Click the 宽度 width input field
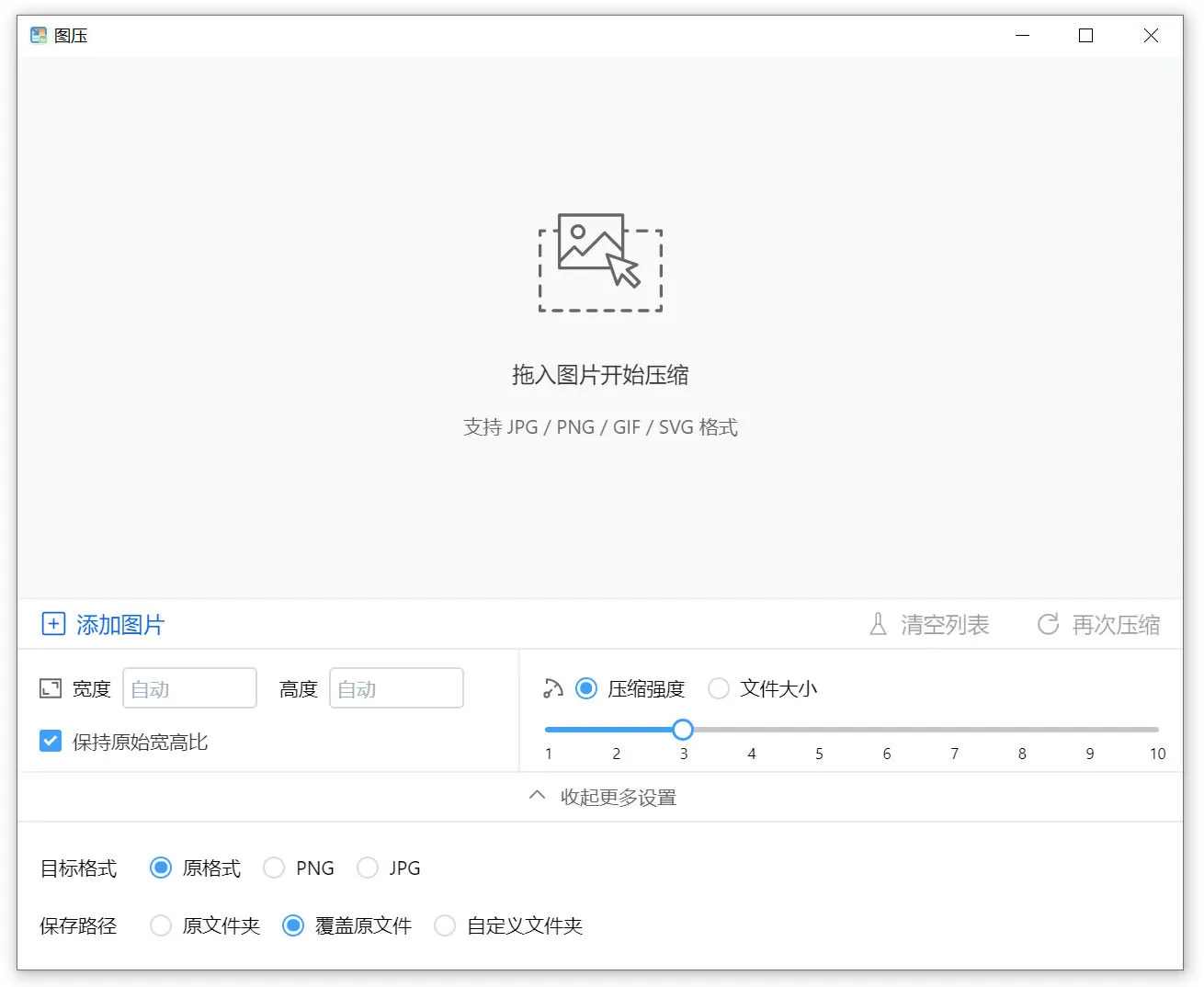This screenshot has height=987, width=1204. (x=189, y=688)
